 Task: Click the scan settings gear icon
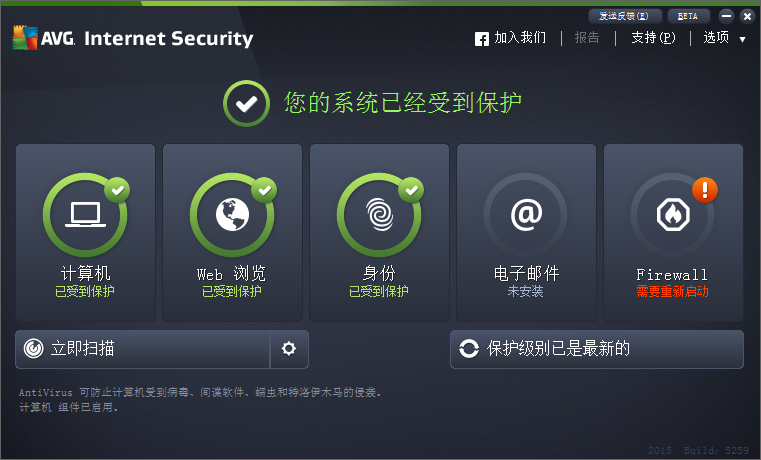[x=289, y=348]
